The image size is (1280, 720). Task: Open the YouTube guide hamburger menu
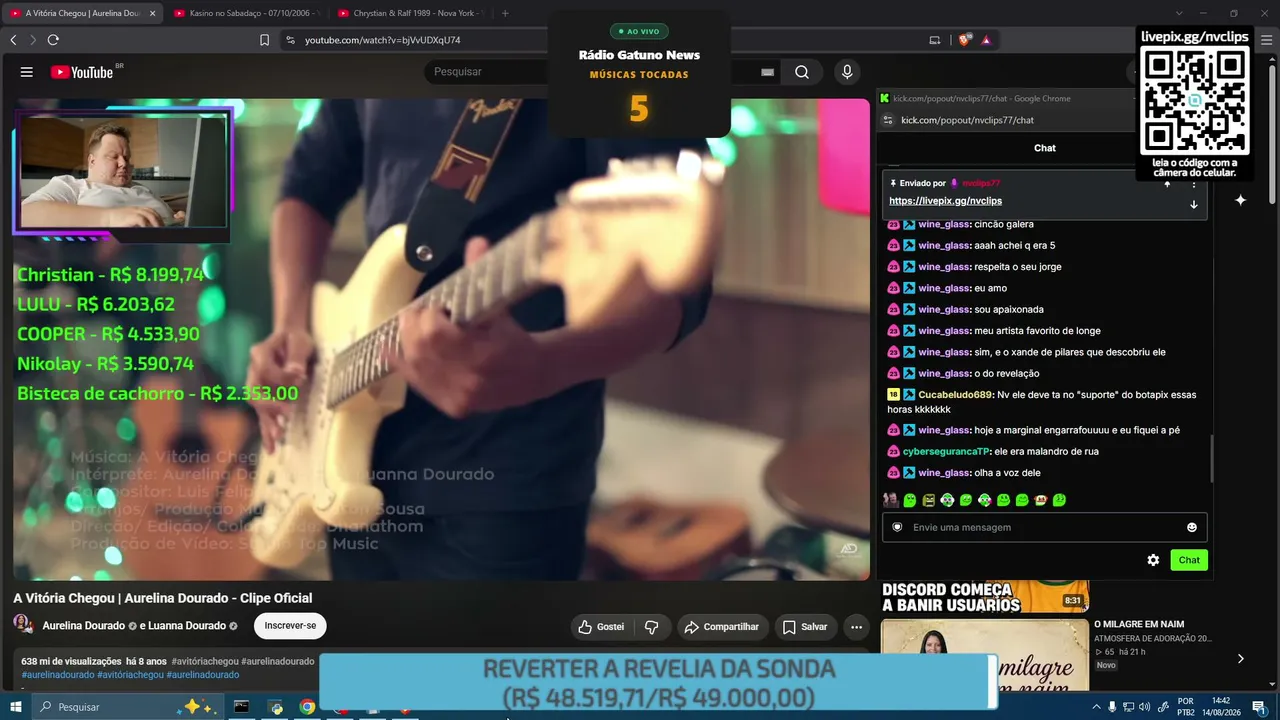27,72
